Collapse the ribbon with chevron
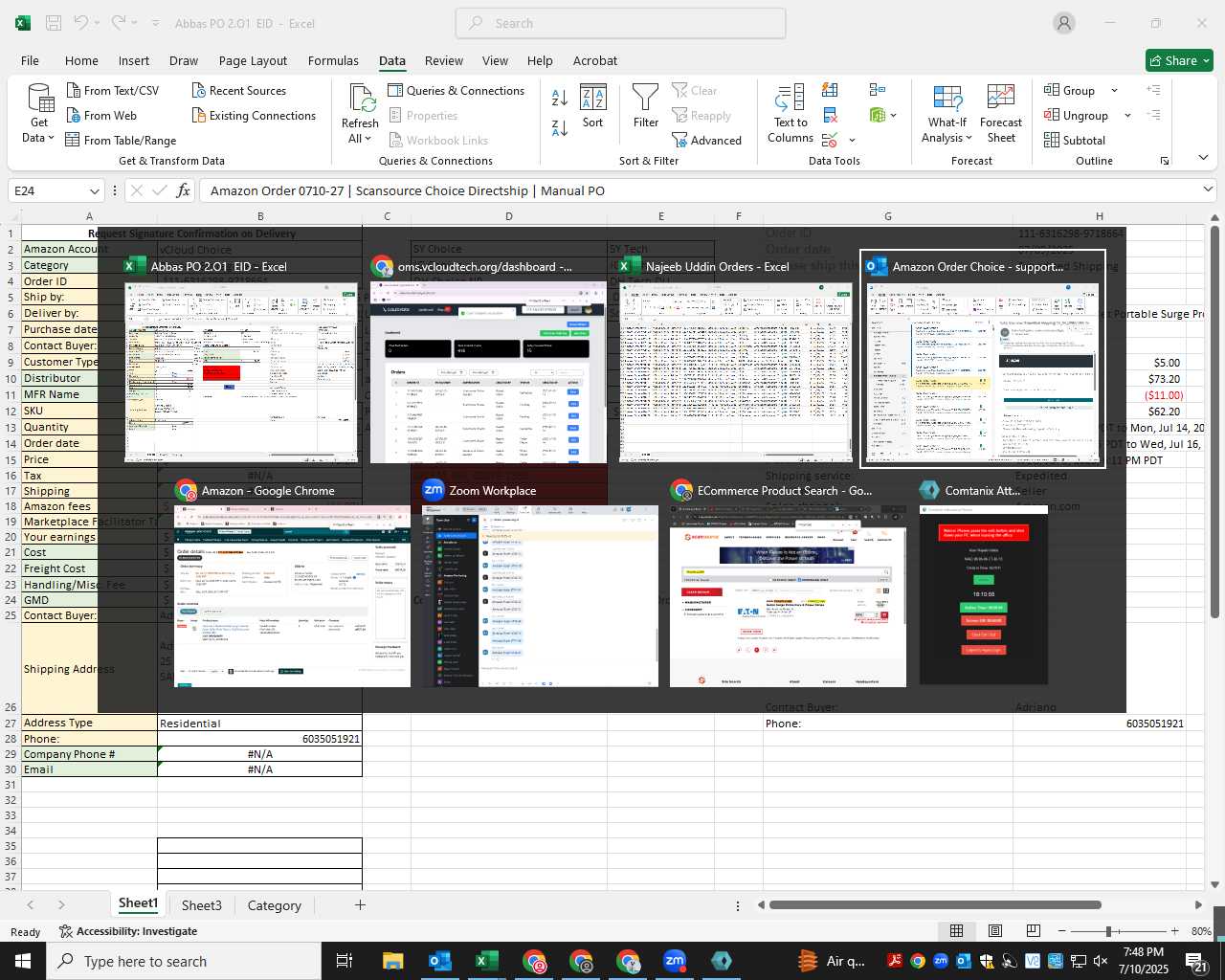This screenshot has height=980, width=1225. 1203,158
